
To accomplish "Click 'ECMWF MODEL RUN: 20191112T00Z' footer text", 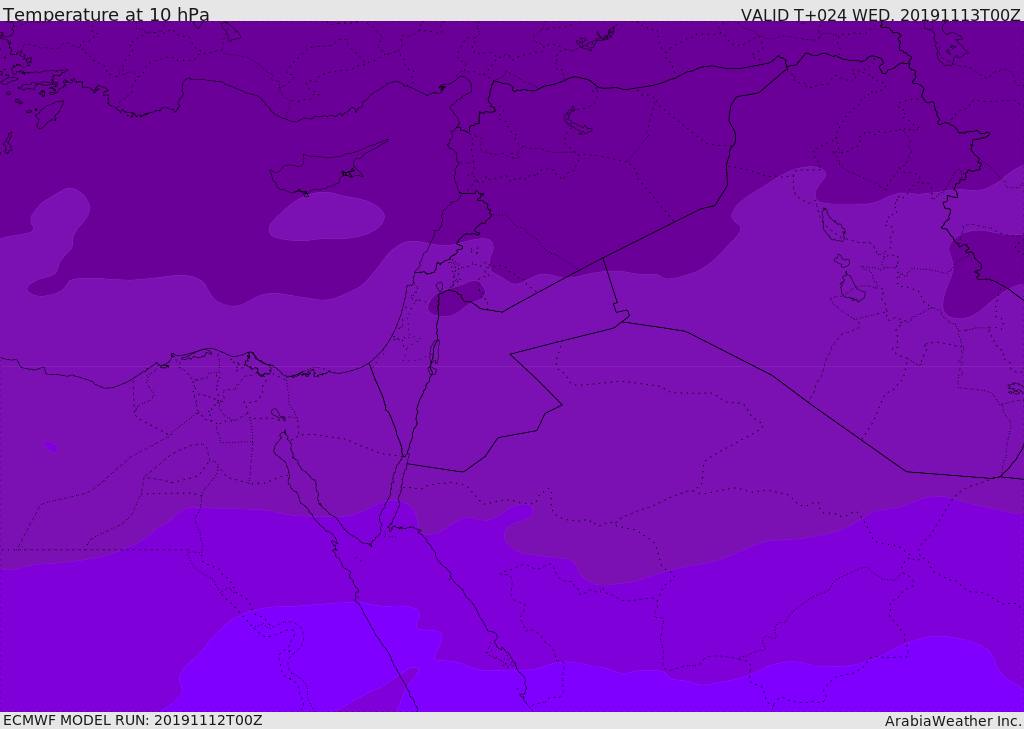I will (133, 720).
